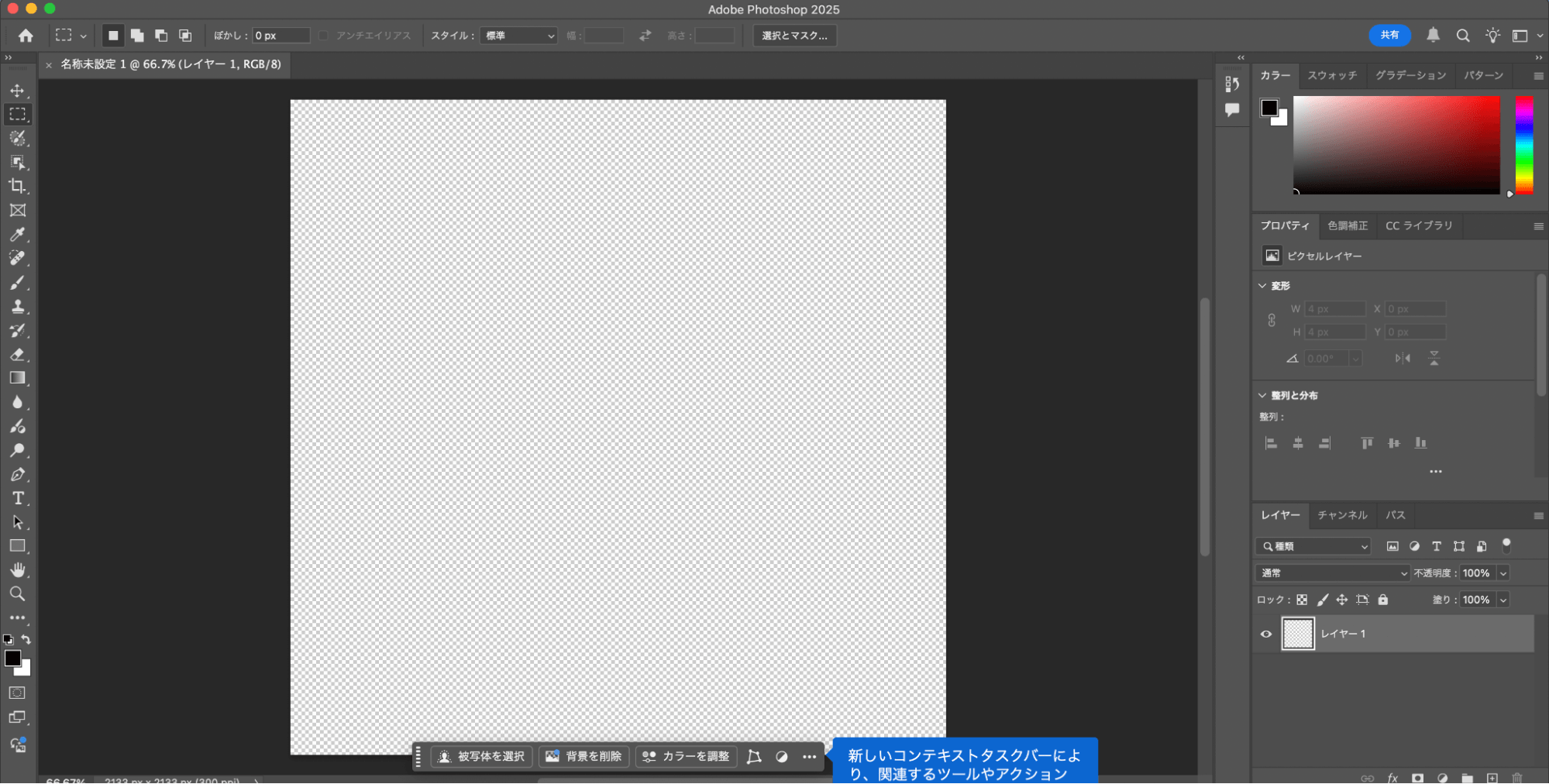1549x784 pixels.
Task: Select the Zoom tool
Action: point(17,594)
